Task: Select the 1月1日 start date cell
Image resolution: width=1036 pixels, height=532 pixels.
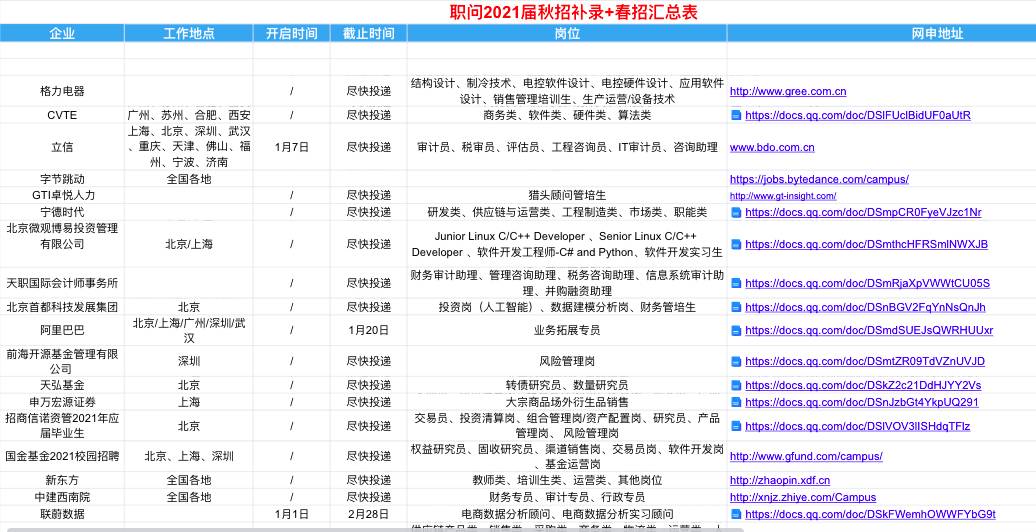Action: pyautogui.click(x=291, y=513)
